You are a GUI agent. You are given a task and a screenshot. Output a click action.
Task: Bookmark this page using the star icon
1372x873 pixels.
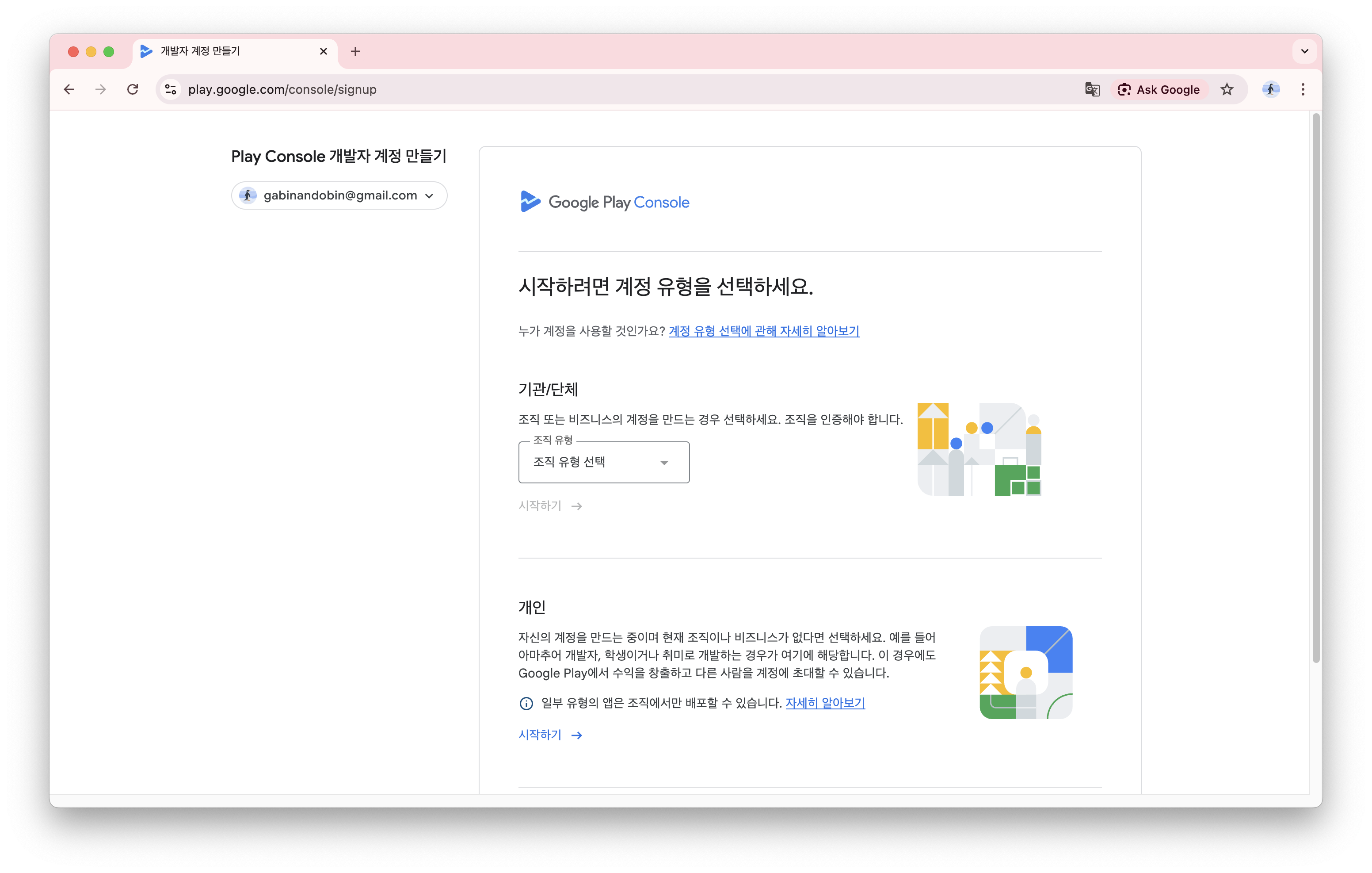1226,89
